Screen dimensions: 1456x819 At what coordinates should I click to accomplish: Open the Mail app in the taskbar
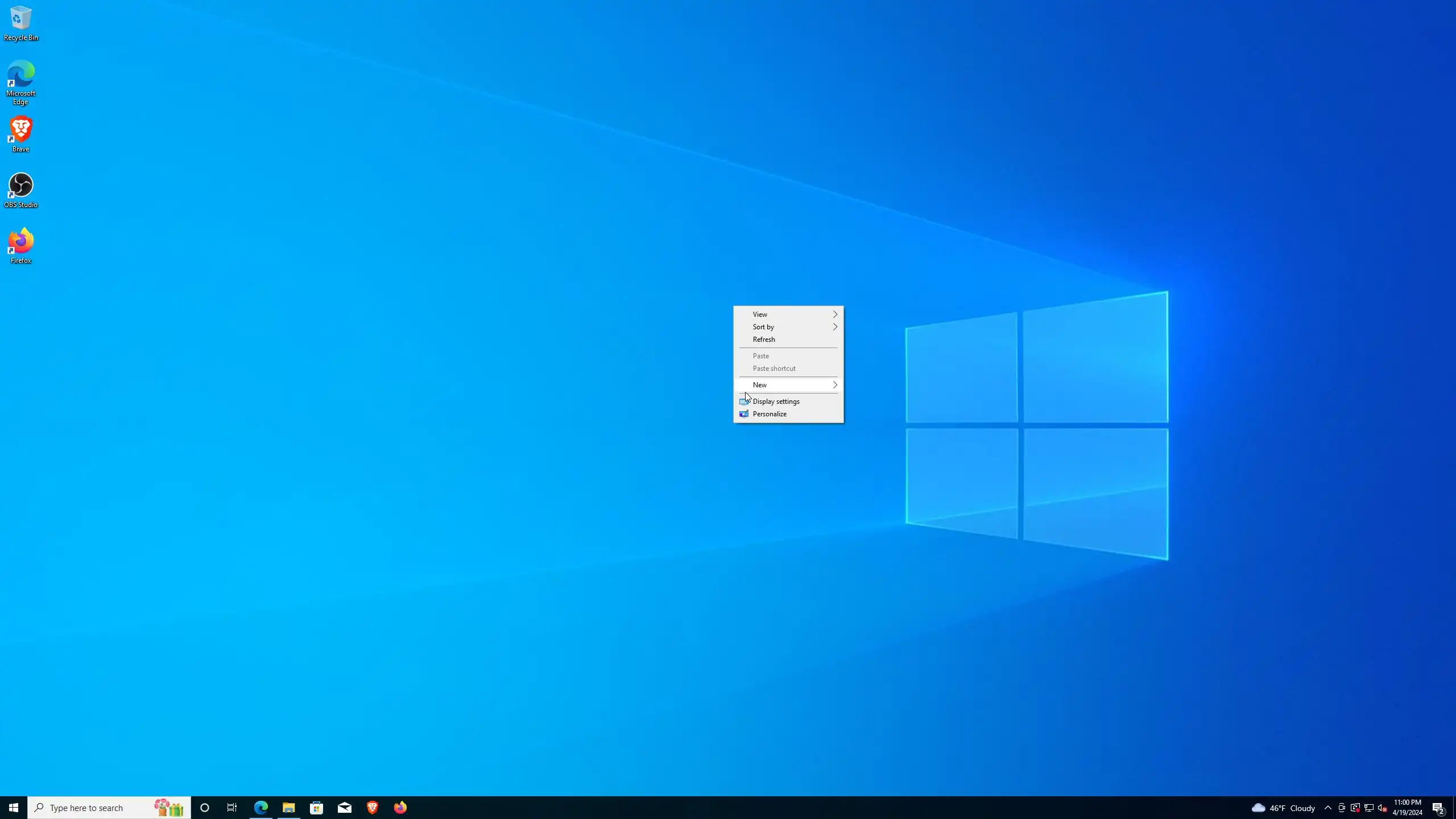tap(344, 808)
